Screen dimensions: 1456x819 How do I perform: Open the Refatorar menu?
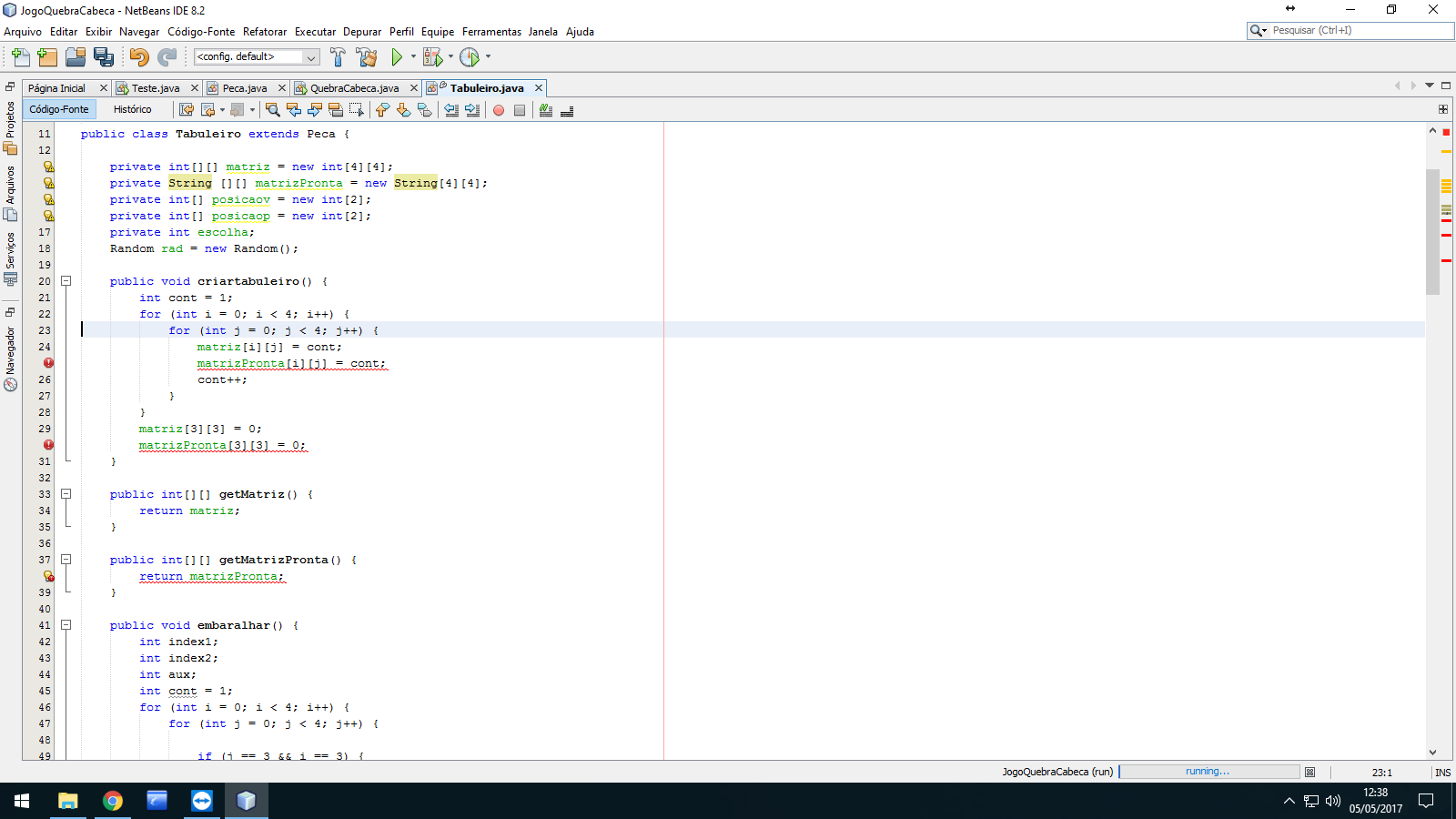click(264, 32)
